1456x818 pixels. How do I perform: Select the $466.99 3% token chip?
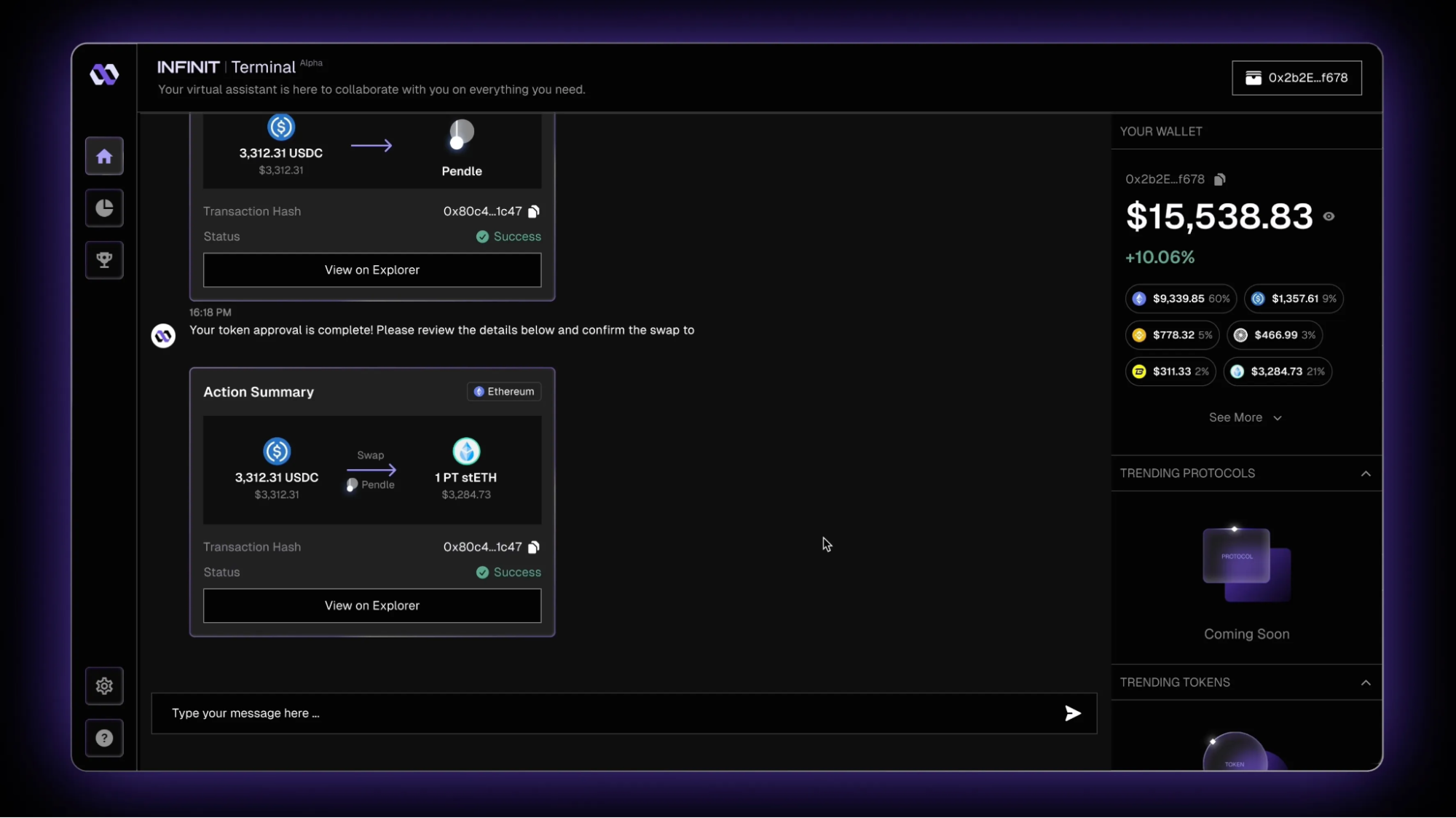coord(1275,335)
